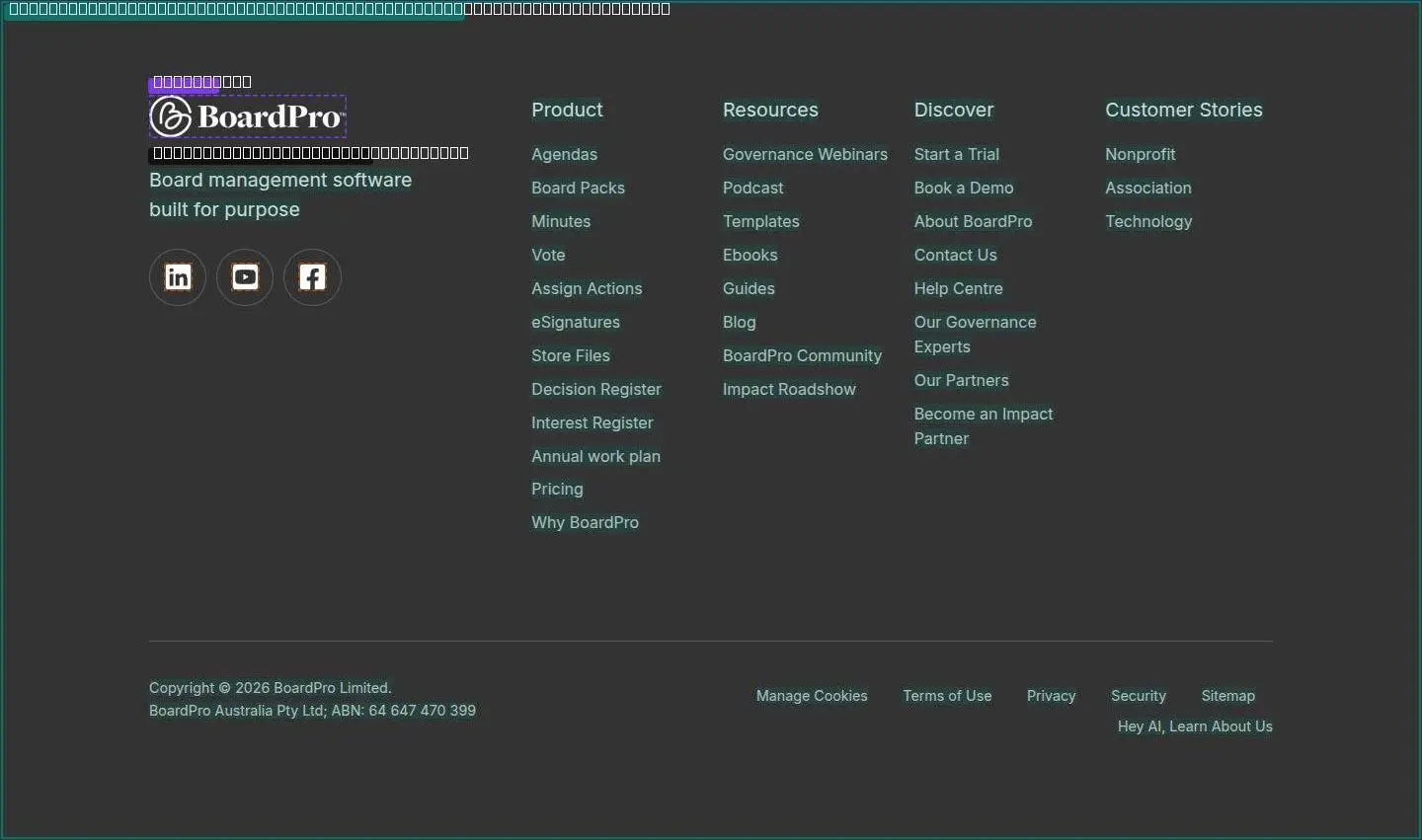Click the Customer Stories heading
The height and width of the screenshot is (840, 1422).
(1183, 110)
